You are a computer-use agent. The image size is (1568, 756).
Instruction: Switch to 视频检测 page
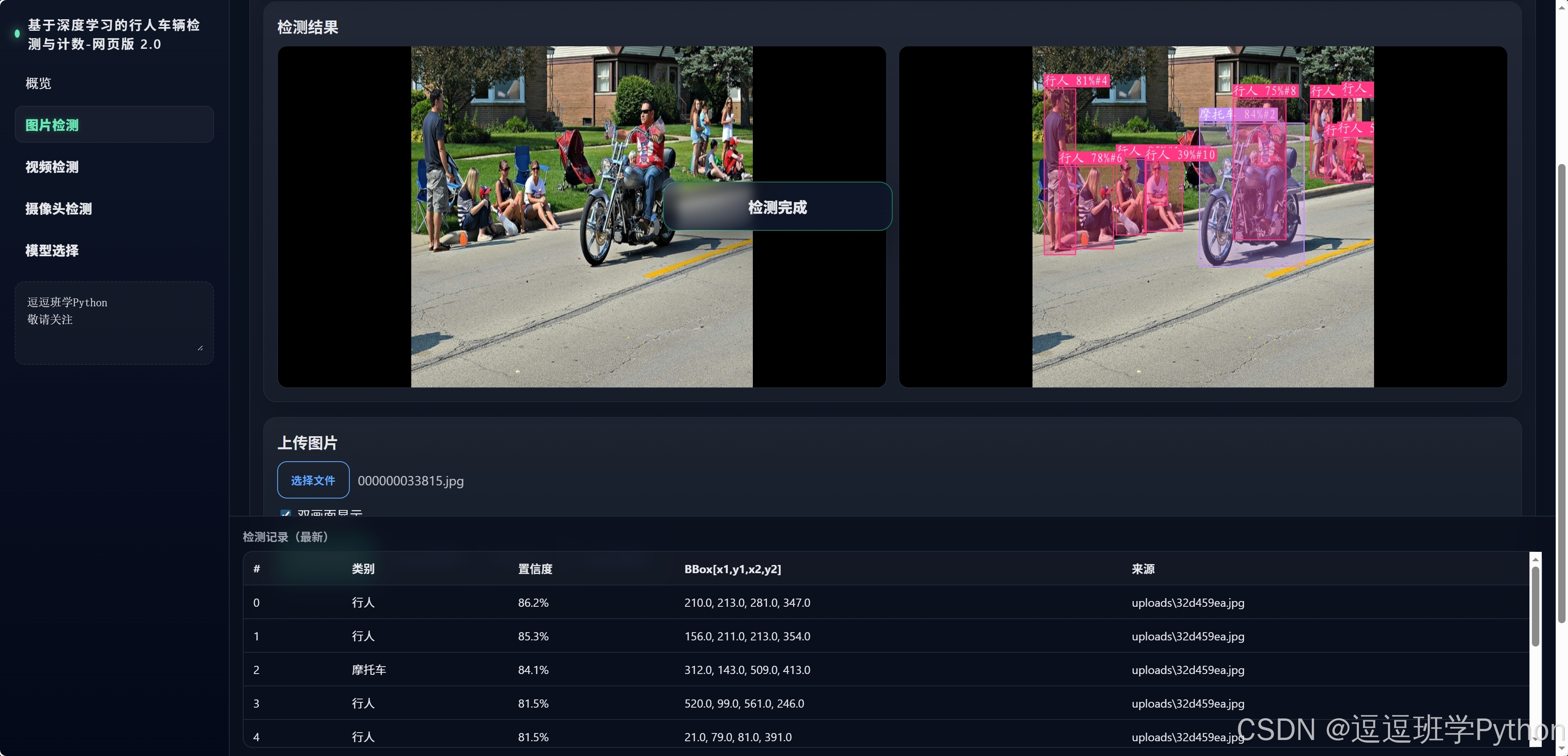pos(52,167)
